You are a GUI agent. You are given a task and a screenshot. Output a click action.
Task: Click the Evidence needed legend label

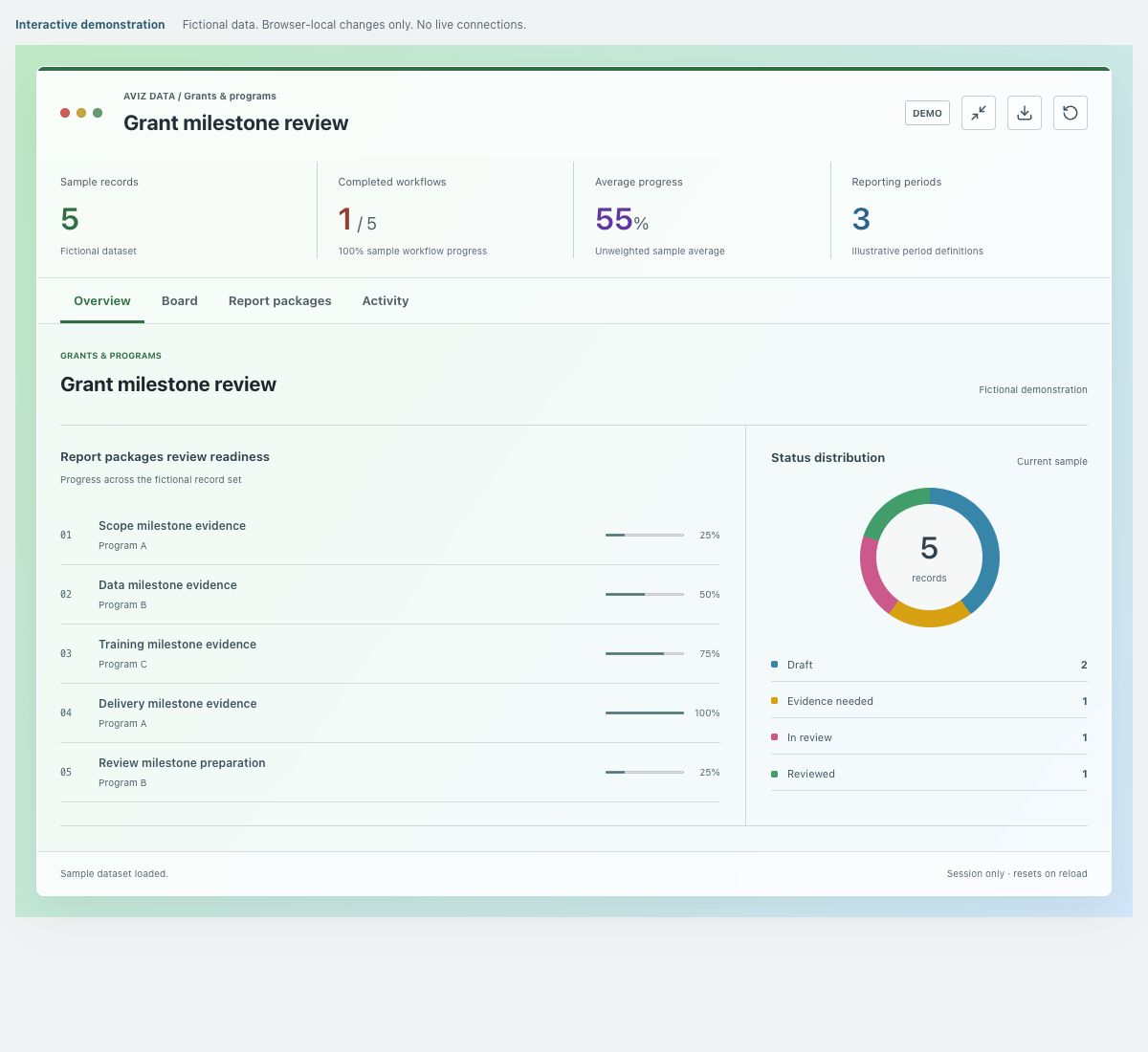tap(830, 701)
